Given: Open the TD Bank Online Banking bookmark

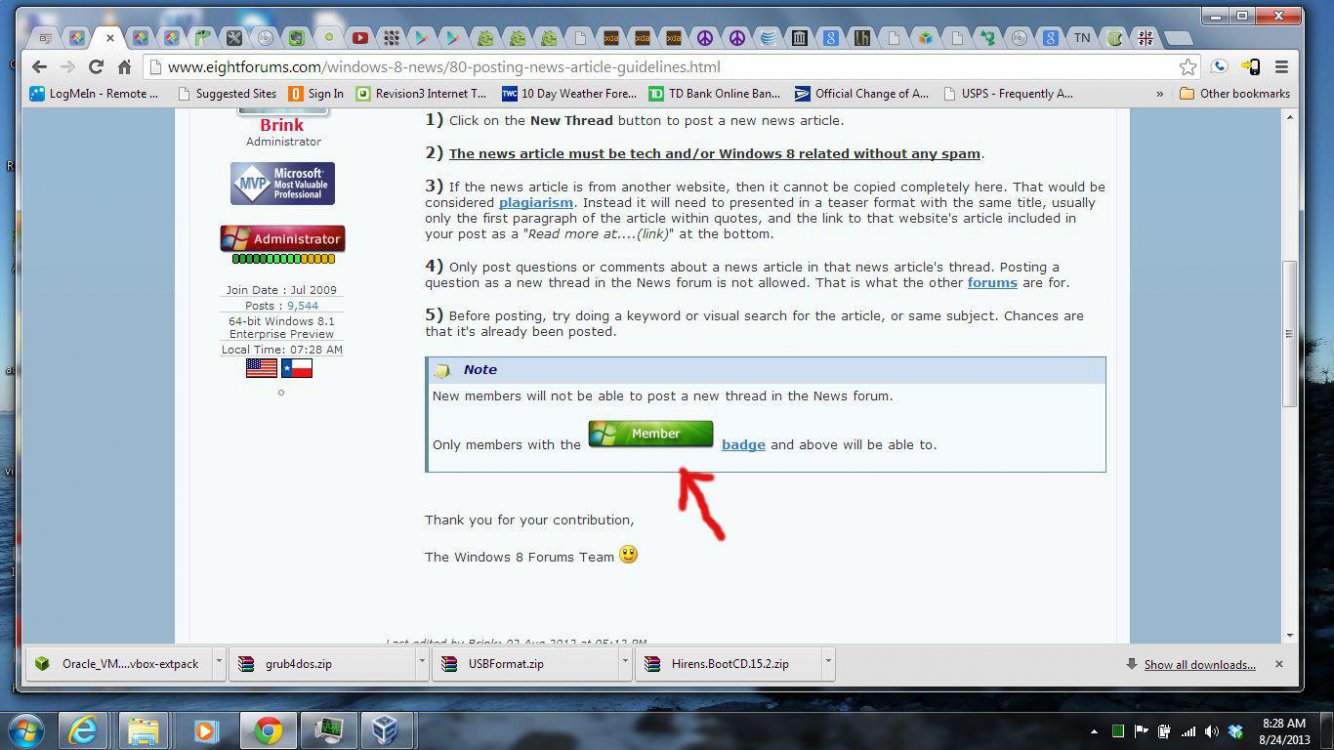Looking at the screenshot, I should [713, 94].
